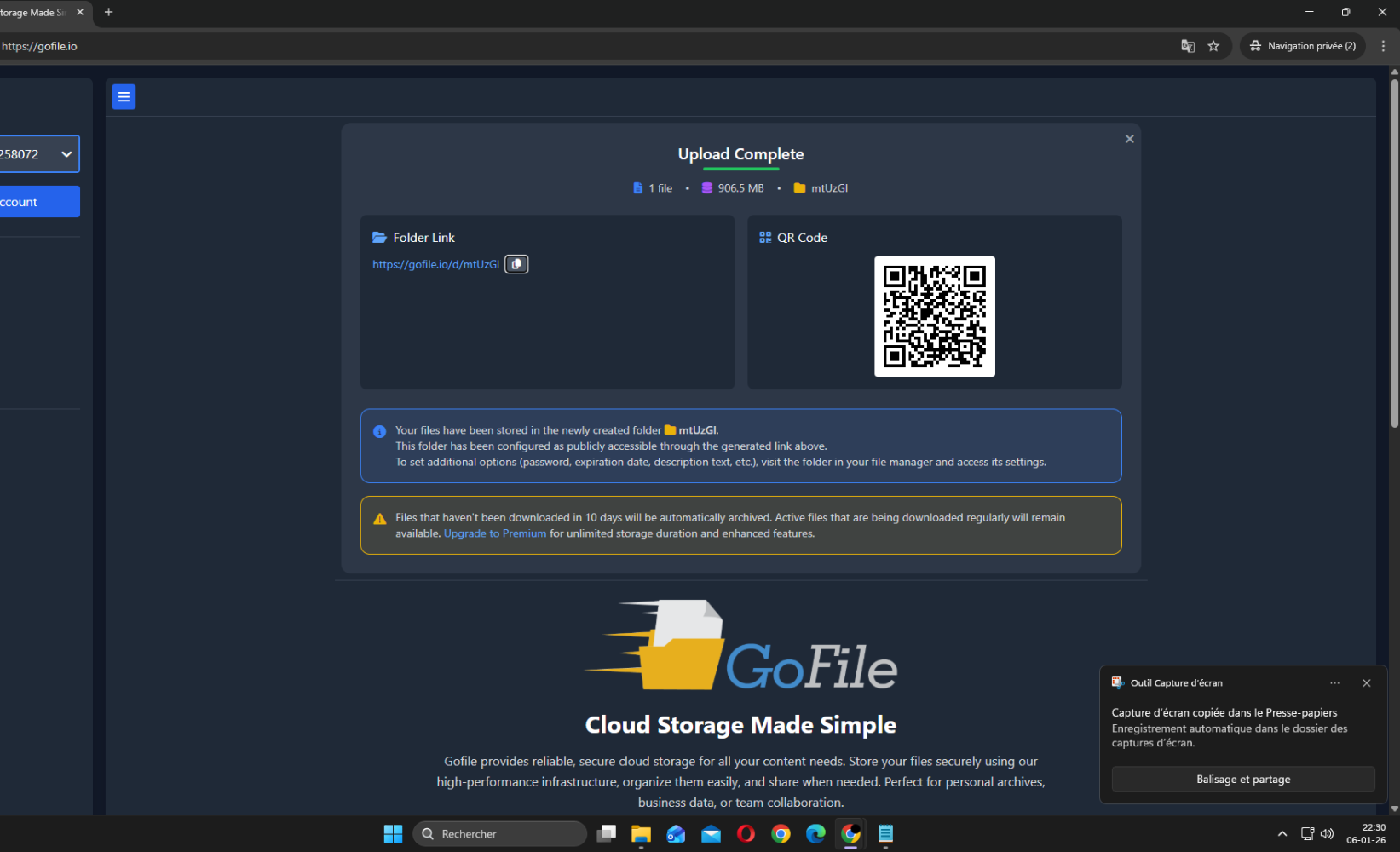Open the hamburger sidebar menu
The width and height of the screenshot is (1400, 852).
(x=124, y=97)
